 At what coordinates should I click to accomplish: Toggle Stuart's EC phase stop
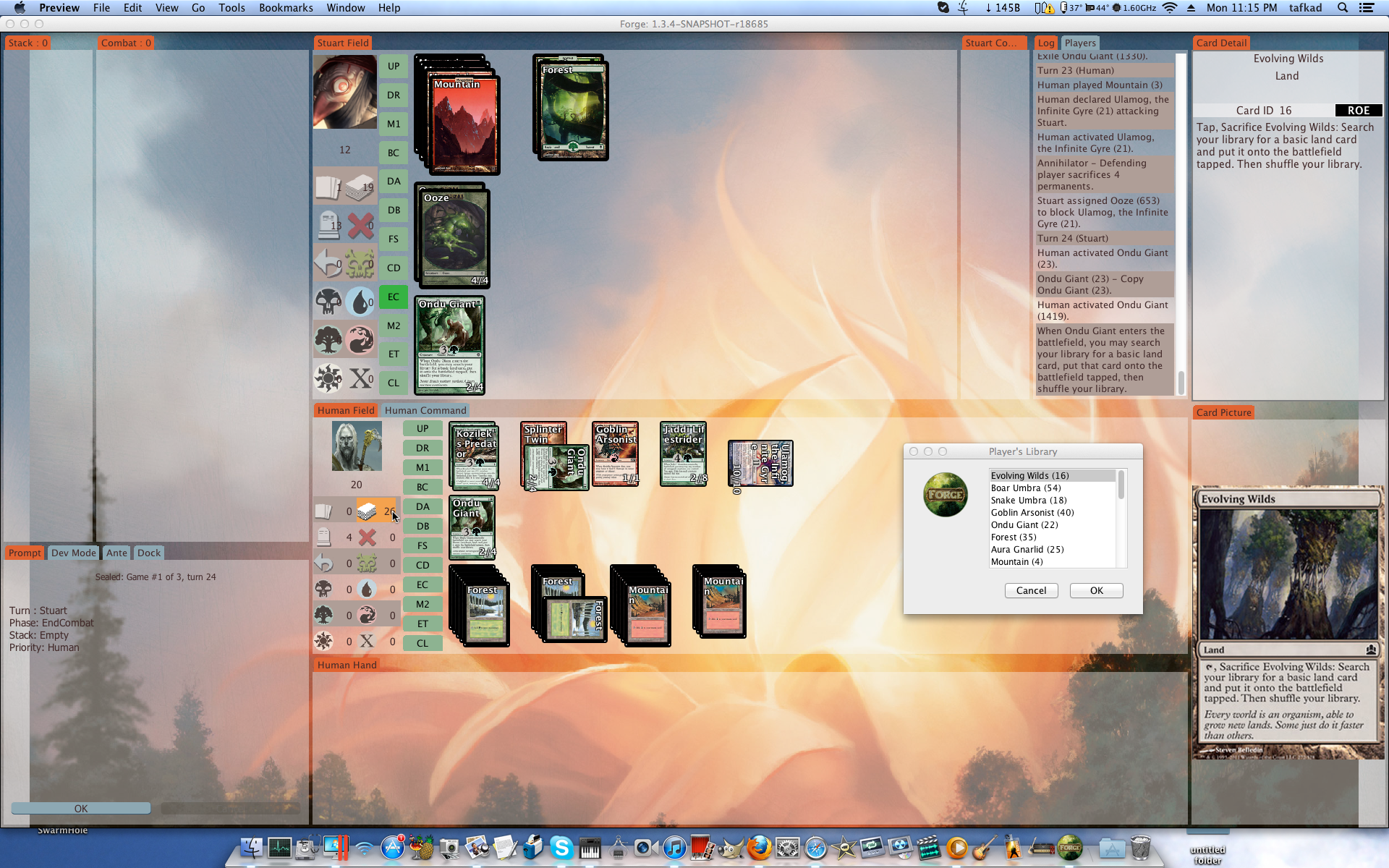point(393,297)
